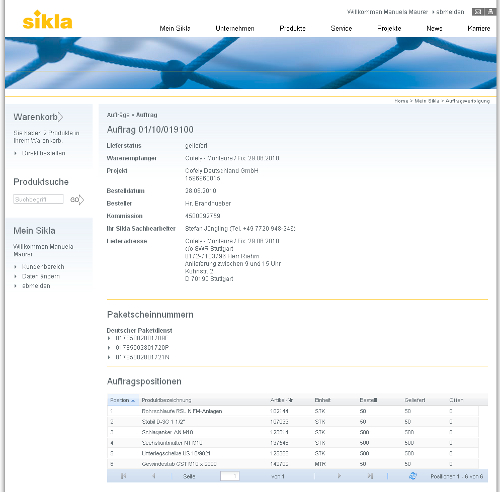Sort table by Artikel-Nr column
This screenshot has width=500, height=492.
(281, 400)
